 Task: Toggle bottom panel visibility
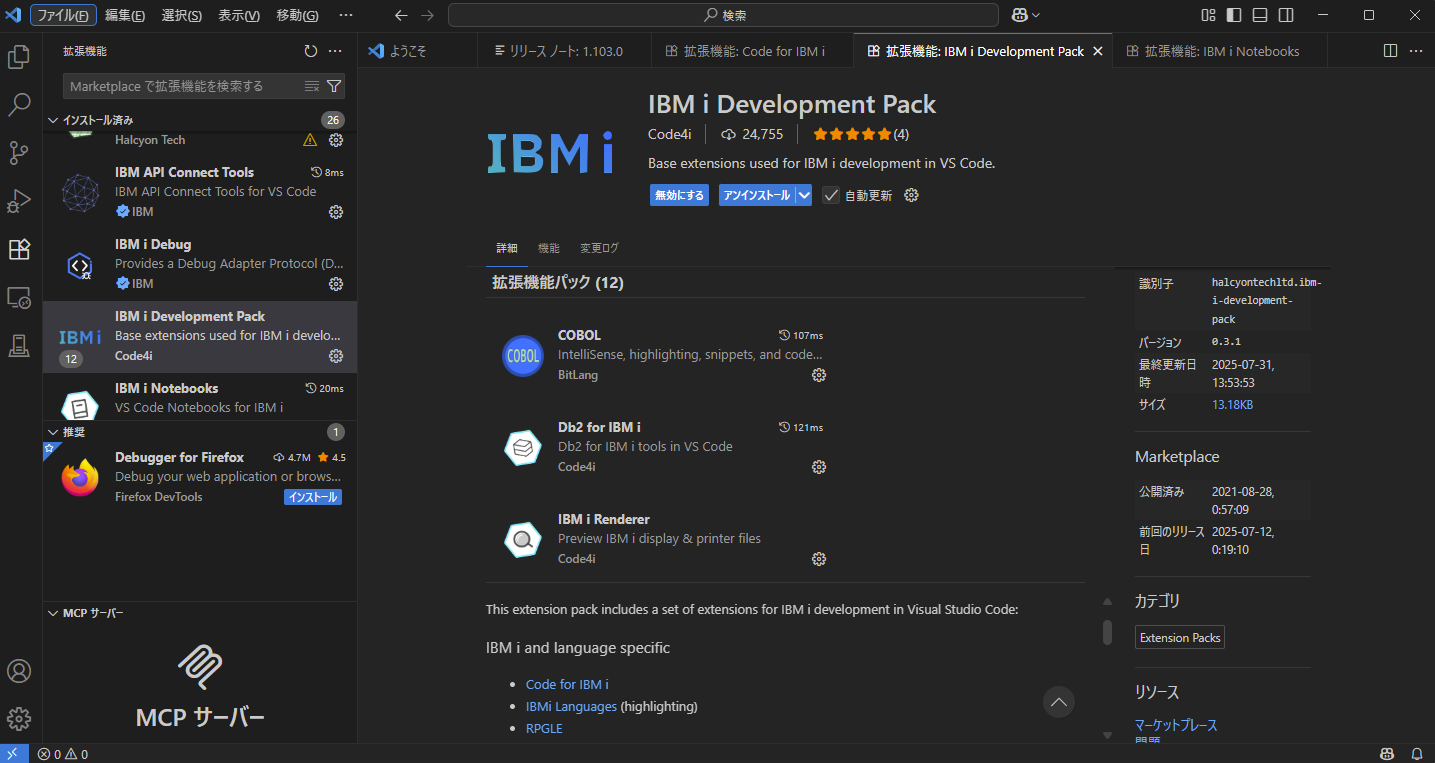pyautogui.click(x=1260, y=15)
